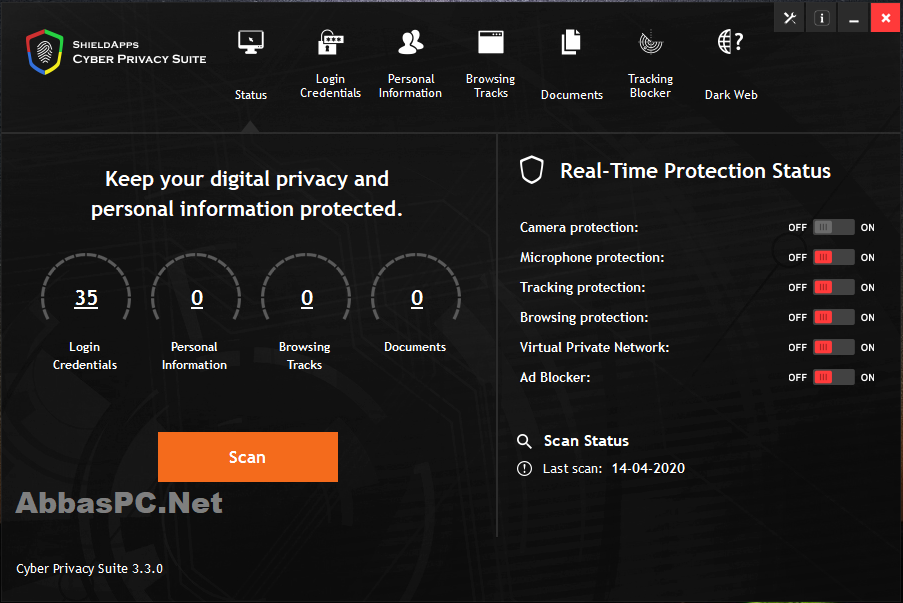Viewport: 903px width, 603px height.
Task: Click the OFF label for Microphone protection
Action: pos(797,257)
